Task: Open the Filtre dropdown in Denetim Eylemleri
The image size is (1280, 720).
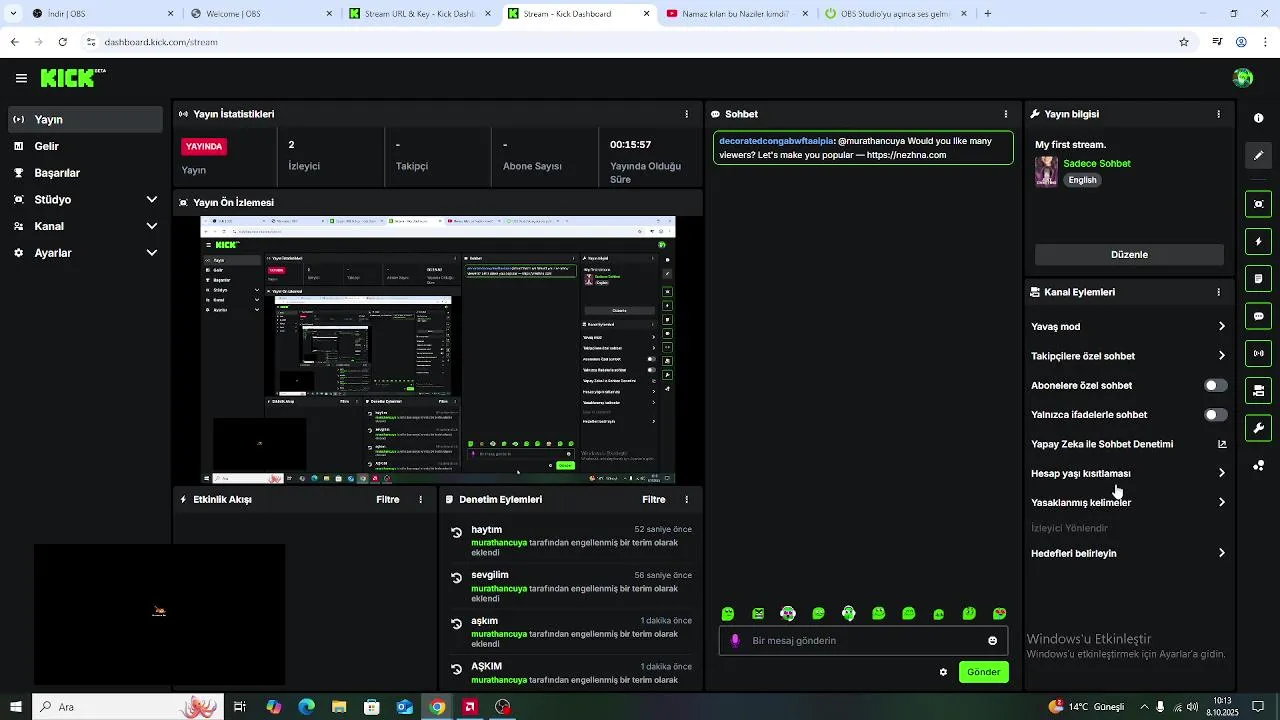Action: (654, 499)
